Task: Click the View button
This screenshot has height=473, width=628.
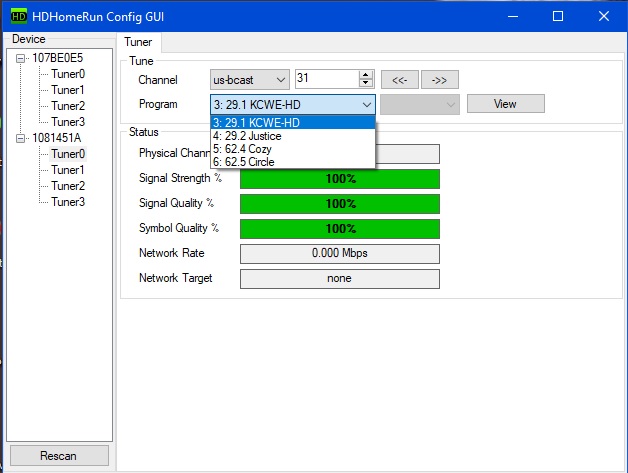Action: [x=505, y=104]
